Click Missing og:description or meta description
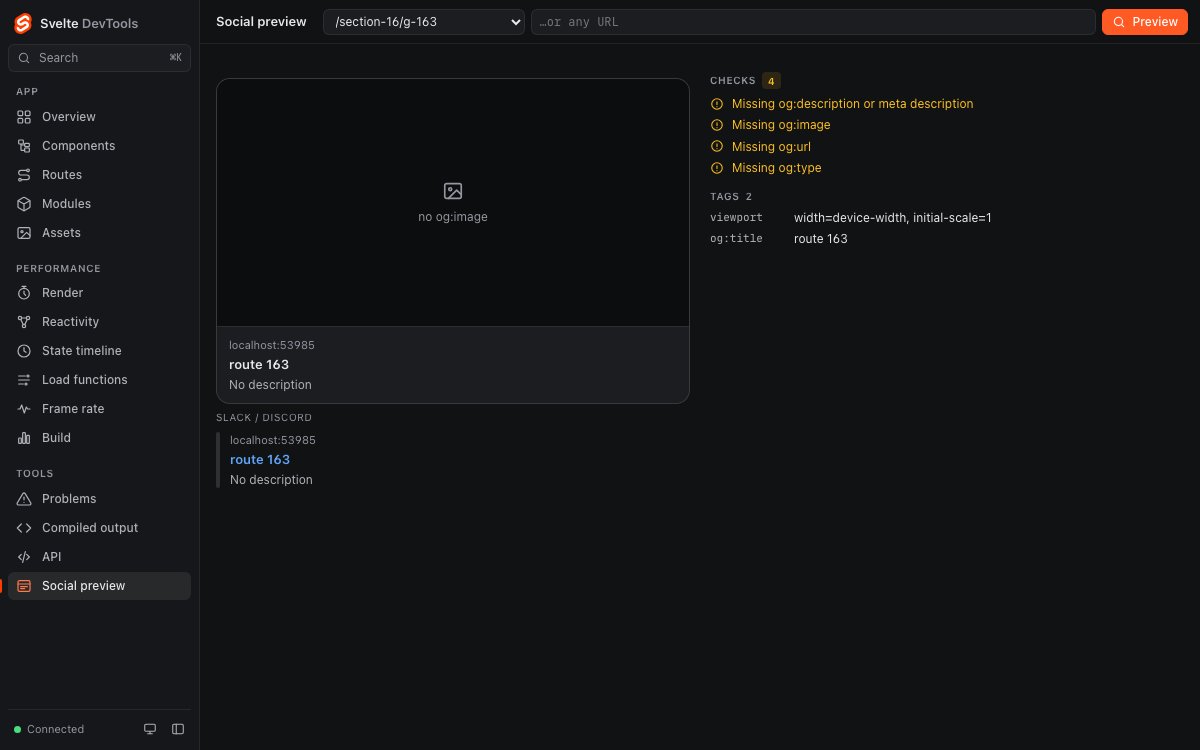The image size is (1200, 750). click(852, 104)
